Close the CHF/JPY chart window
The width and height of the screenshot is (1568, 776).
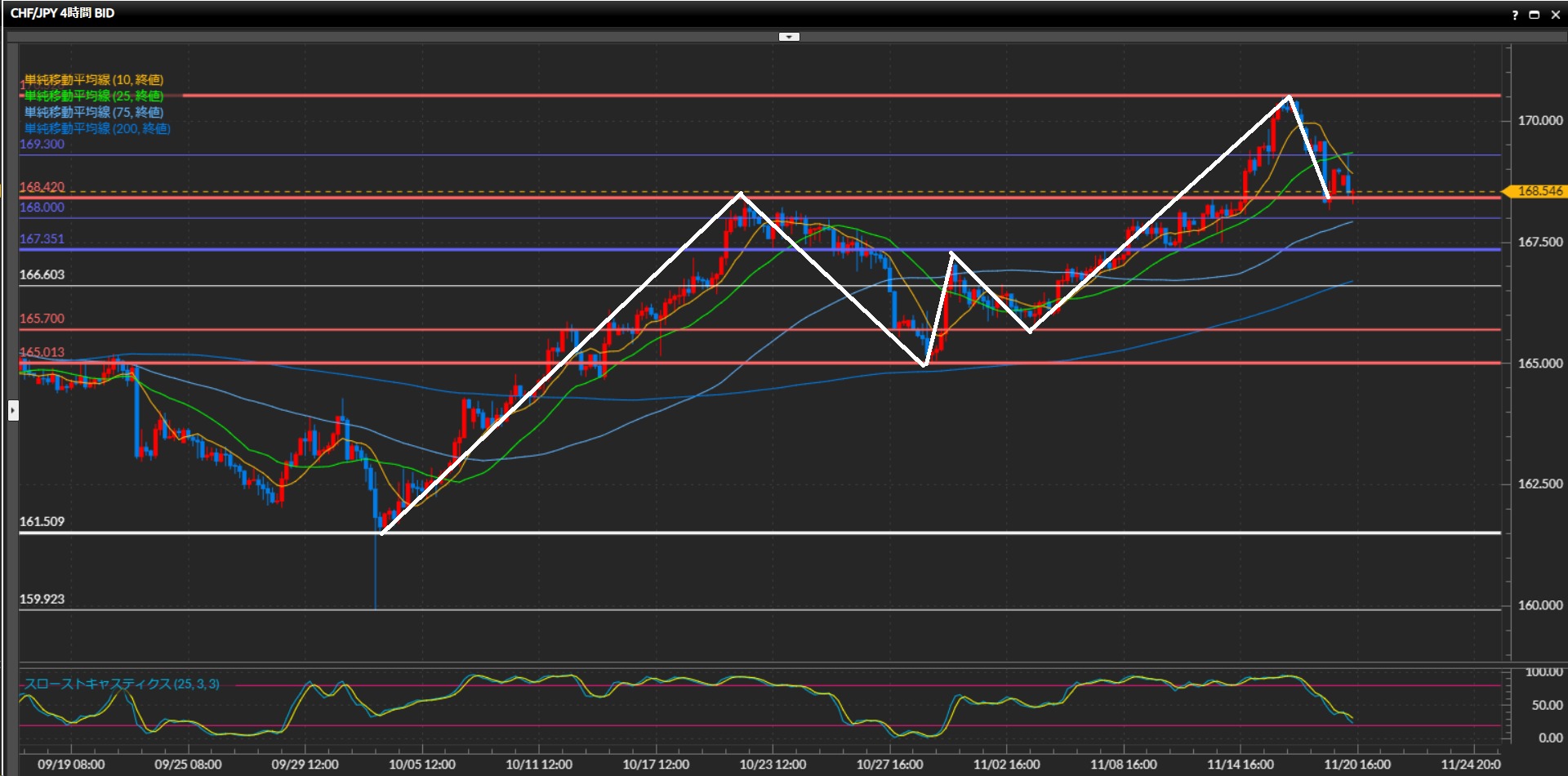point(1556,15)
